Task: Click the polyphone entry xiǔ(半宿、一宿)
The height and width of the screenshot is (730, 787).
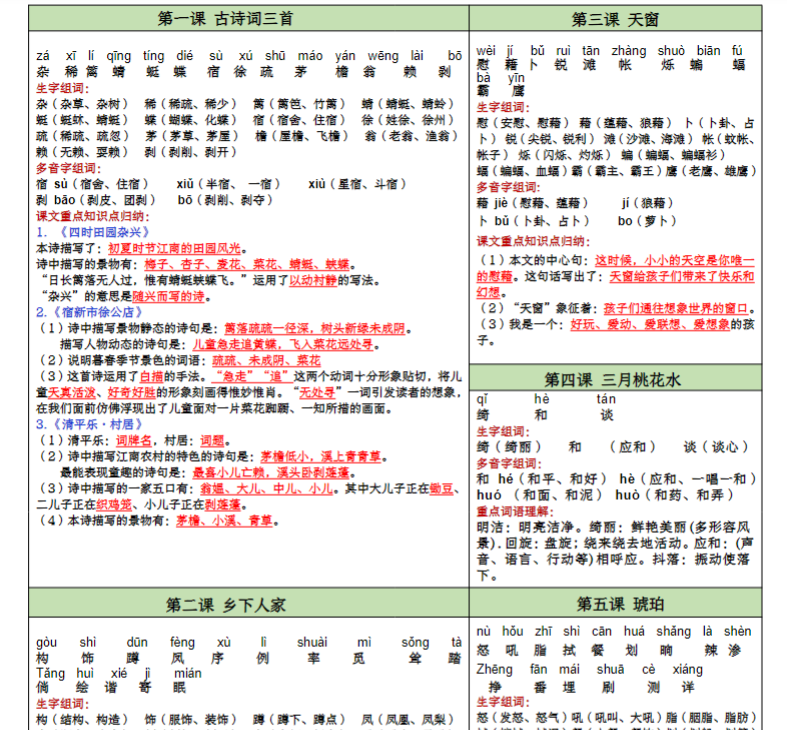Action: pos(228,184)
